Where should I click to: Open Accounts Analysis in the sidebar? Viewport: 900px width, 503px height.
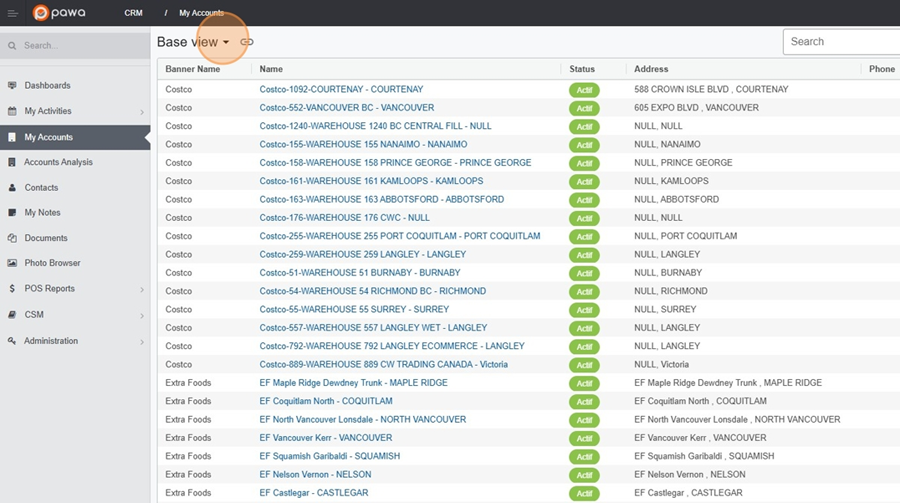(x=75, y=162)
